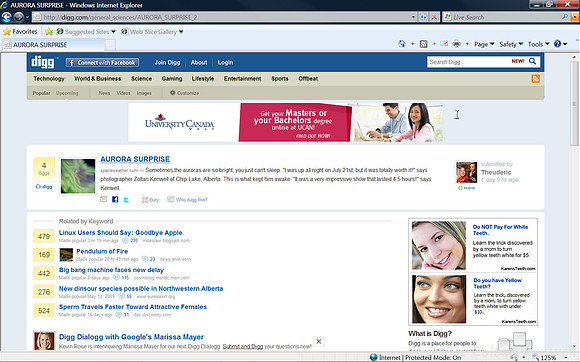
Task: Click the Zoom level magnifier icon
Action: [x=535, y=358]
